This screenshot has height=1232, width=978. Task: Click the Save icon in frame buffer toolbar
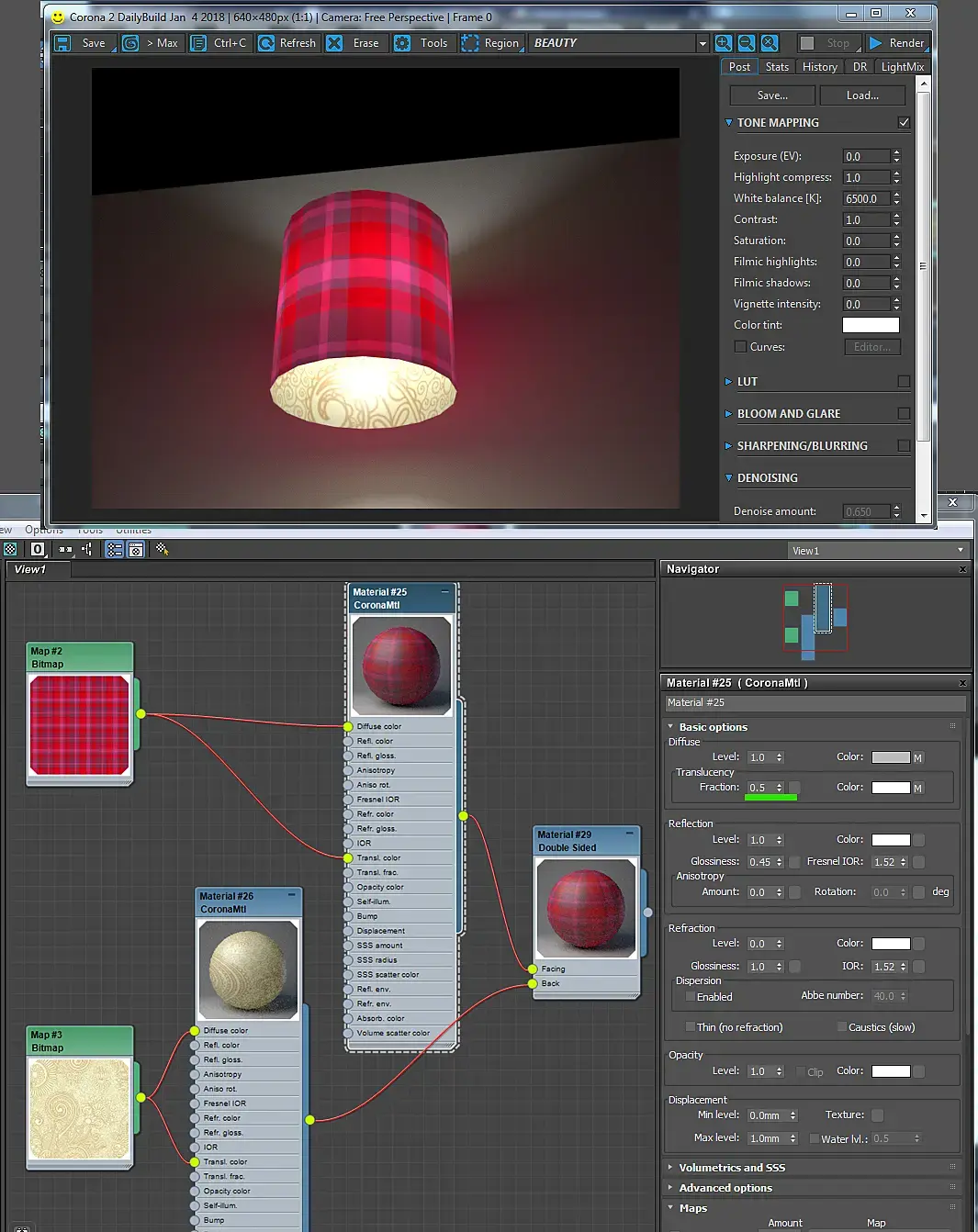pos(62,43)
